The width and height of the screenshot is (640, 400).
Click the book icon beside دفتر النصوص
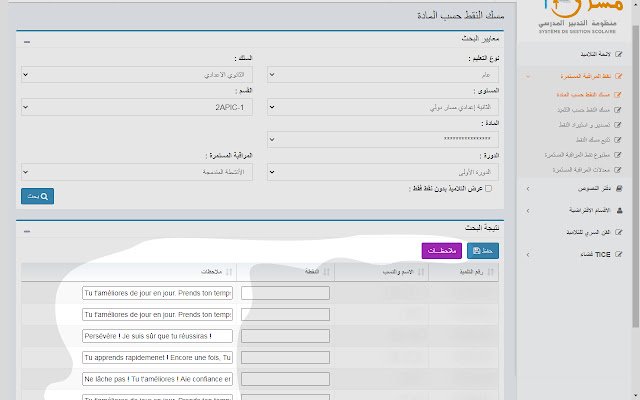[619, 188]
